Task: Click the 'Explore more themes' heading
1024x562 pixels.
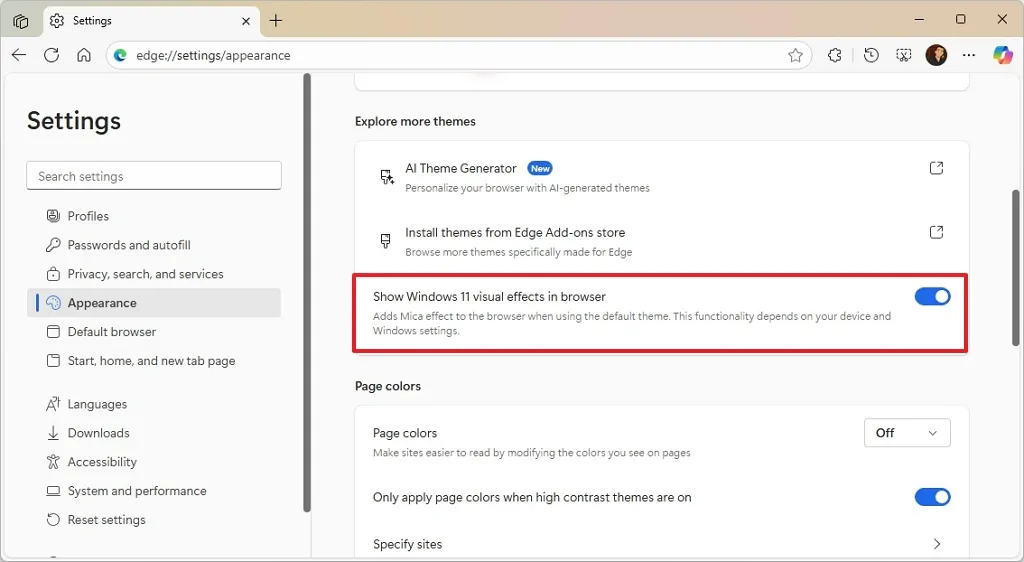Action: pos(415,121)
